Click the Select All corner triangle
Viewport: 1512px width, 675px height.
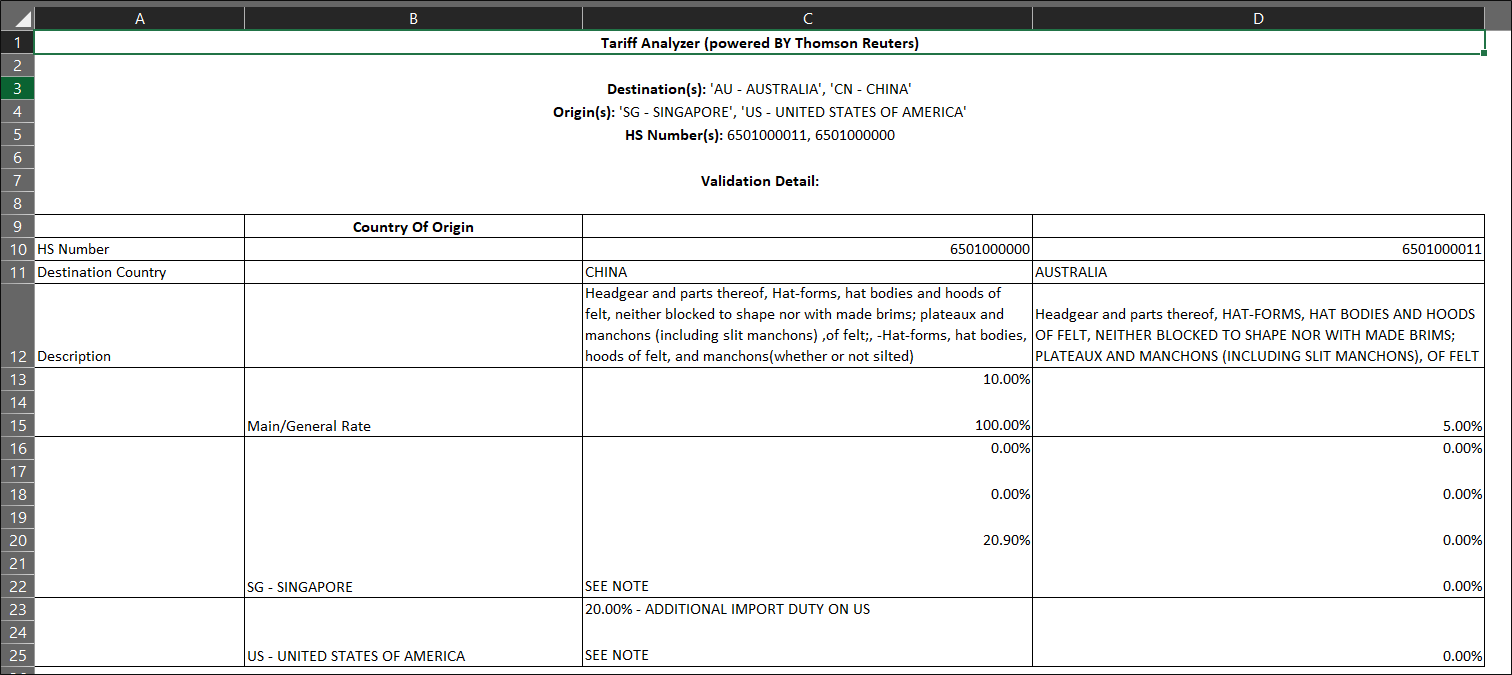coord(17,18)
